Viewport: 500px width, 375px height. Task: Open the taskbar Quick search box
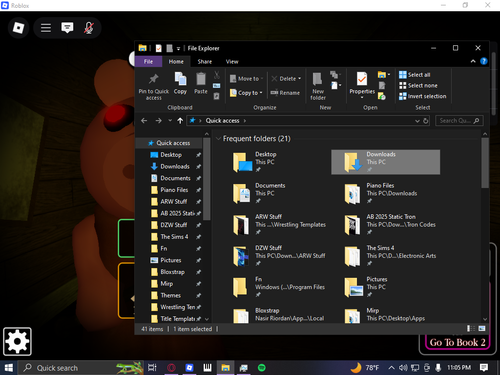(80, 368)
